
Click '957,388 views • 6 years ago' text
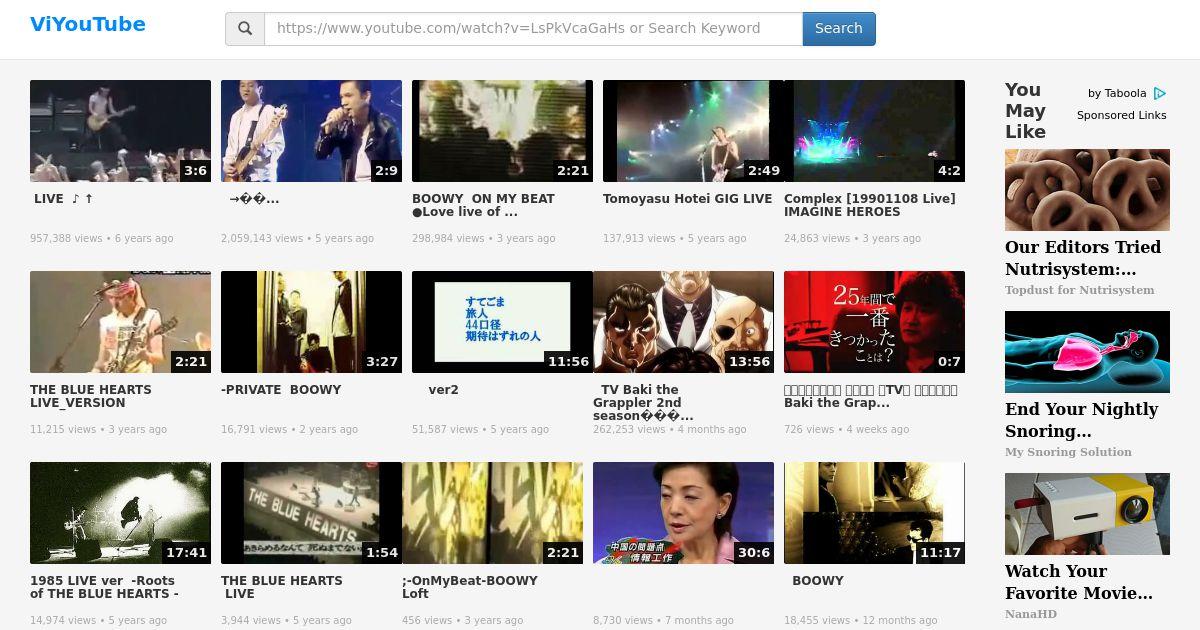click(x=102, y=239)
